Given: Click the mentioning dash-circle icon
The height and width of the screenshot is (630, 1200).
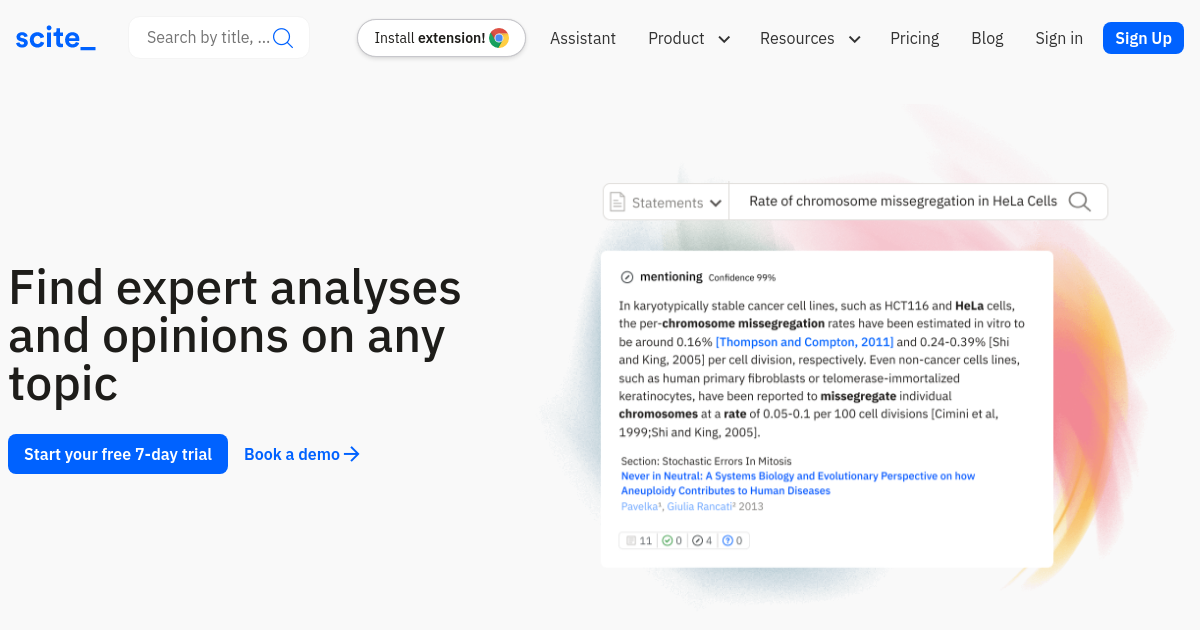Looking at the screenshot, I should tap(627, 277).
